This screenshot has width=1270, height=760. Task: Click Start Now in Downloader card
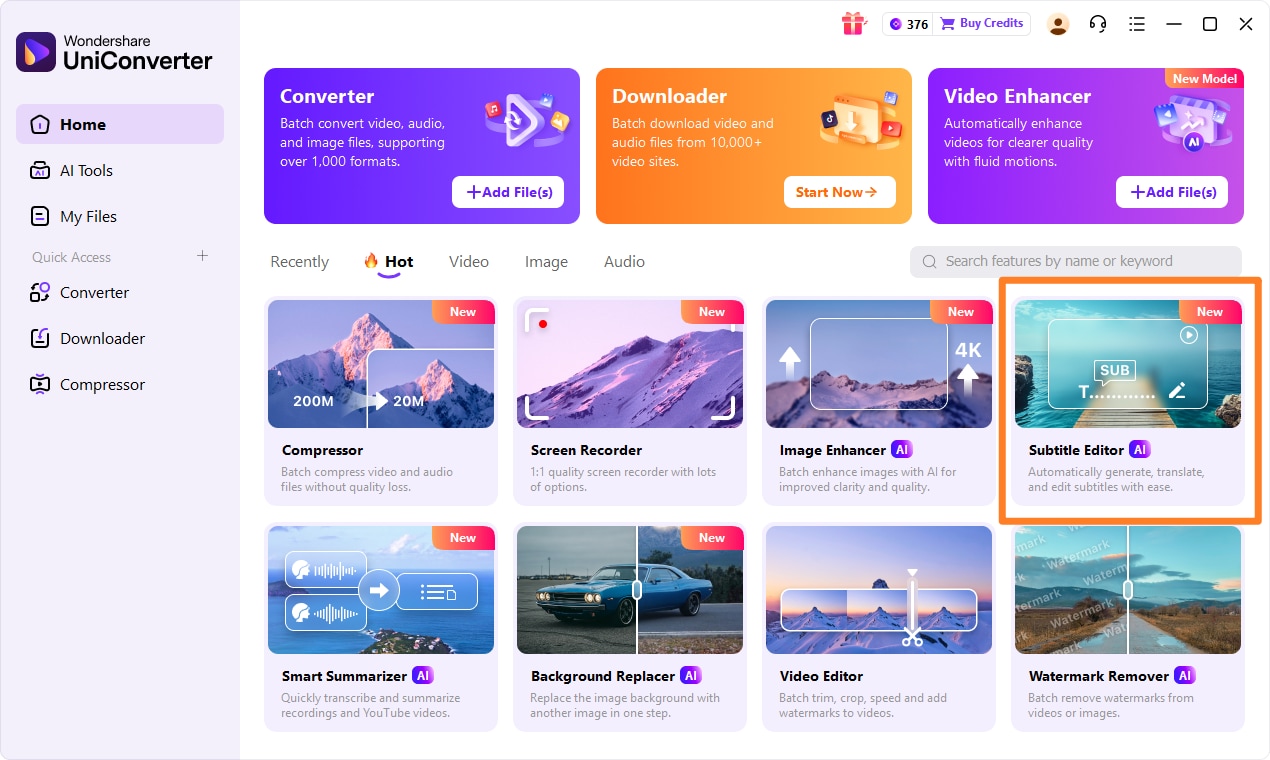(840, 192)
